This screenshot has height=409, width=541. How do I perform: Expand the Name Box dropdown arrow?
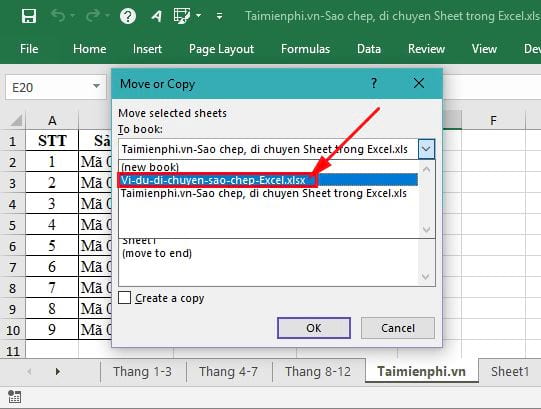tap(97, 86)
